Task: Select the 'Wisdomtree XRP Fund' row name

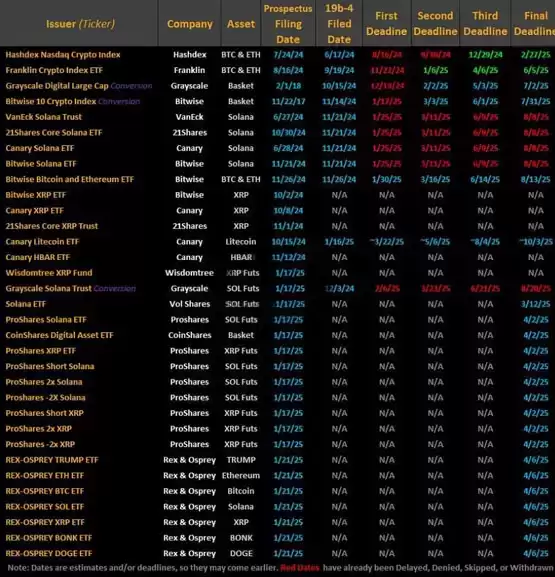Action: (x=49, y=273)
